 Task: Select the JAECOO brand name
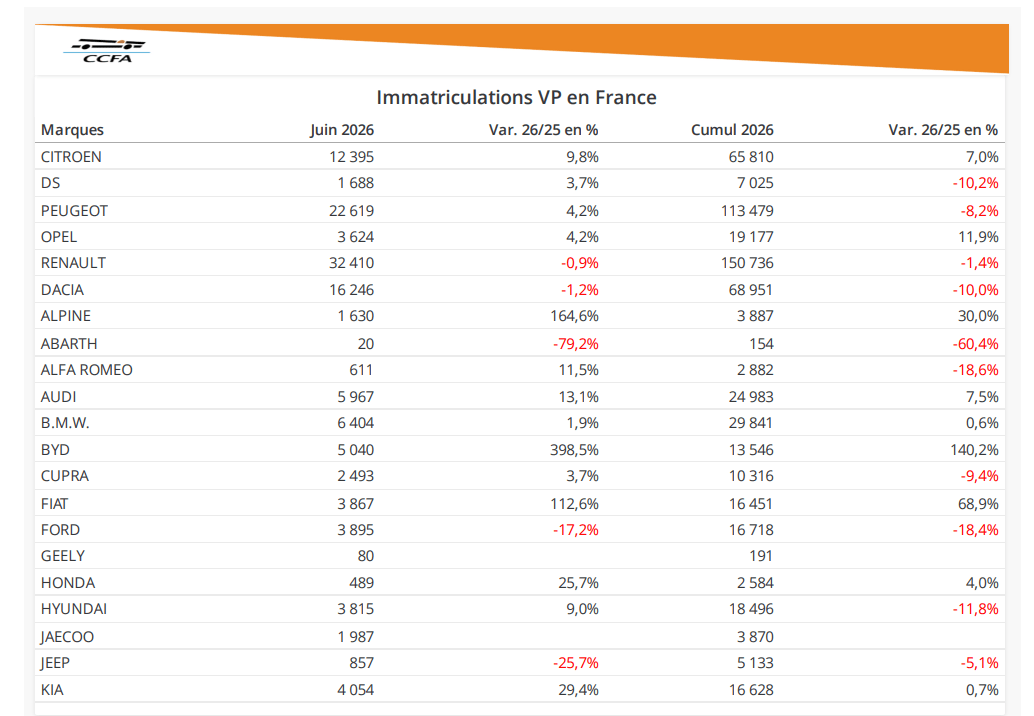[x=67, y=637]
